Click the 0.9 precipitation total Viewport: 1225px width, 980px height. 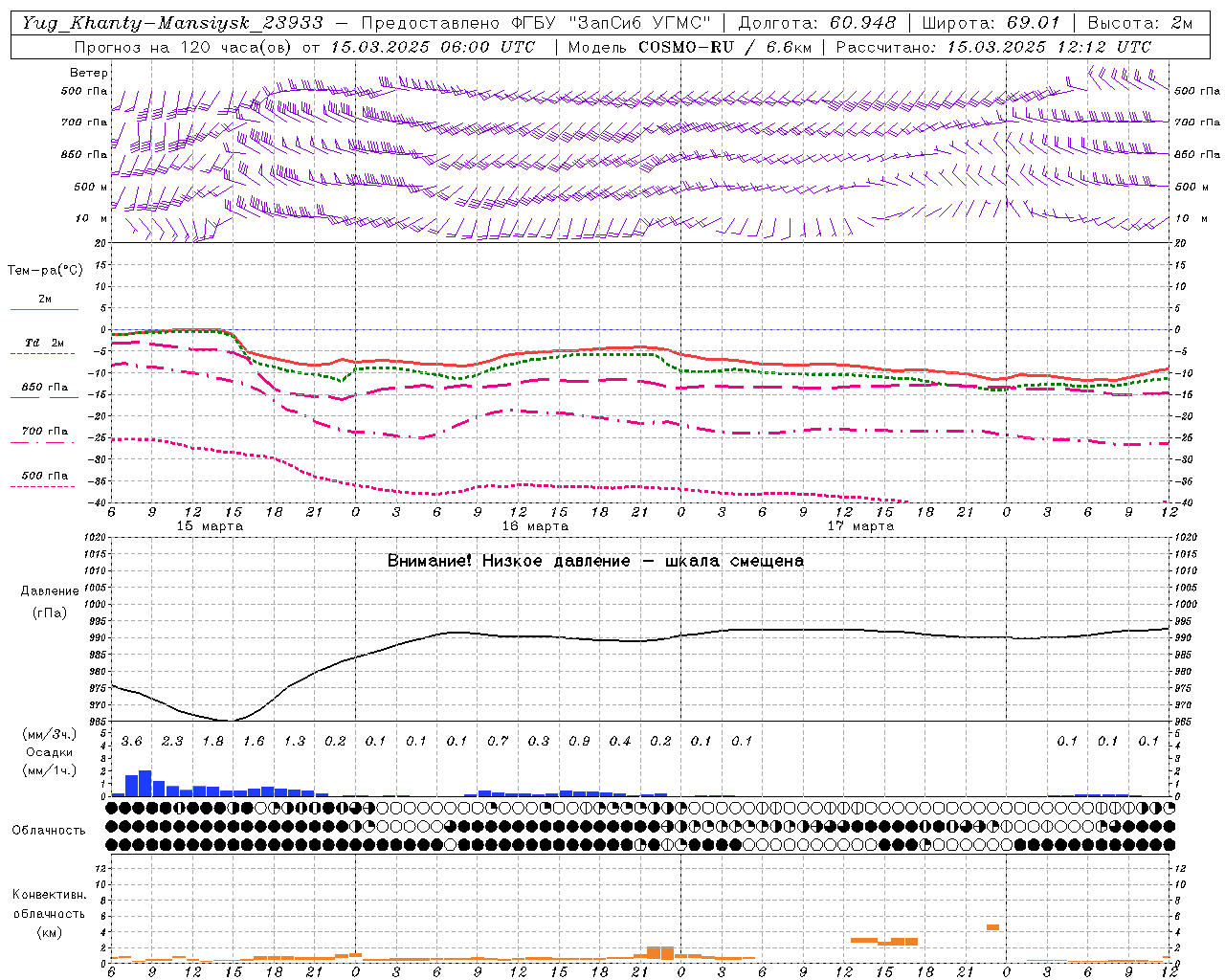pos(579,742)
